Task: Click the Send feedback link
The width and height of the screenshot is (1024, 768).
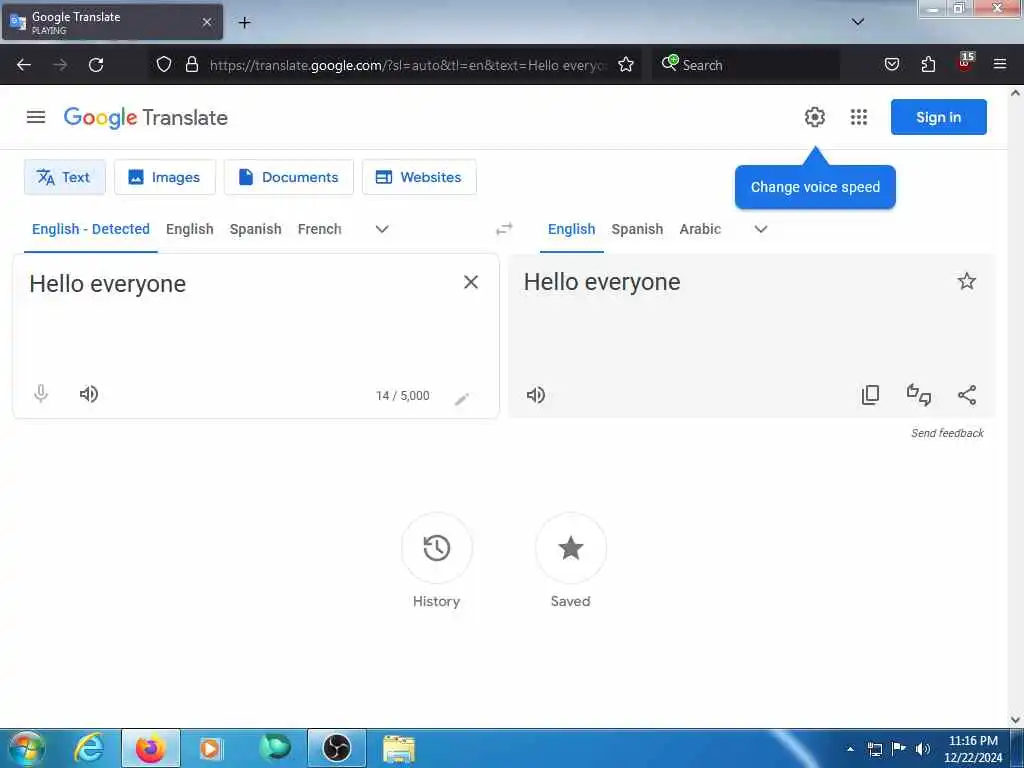Action: point(947,433)
